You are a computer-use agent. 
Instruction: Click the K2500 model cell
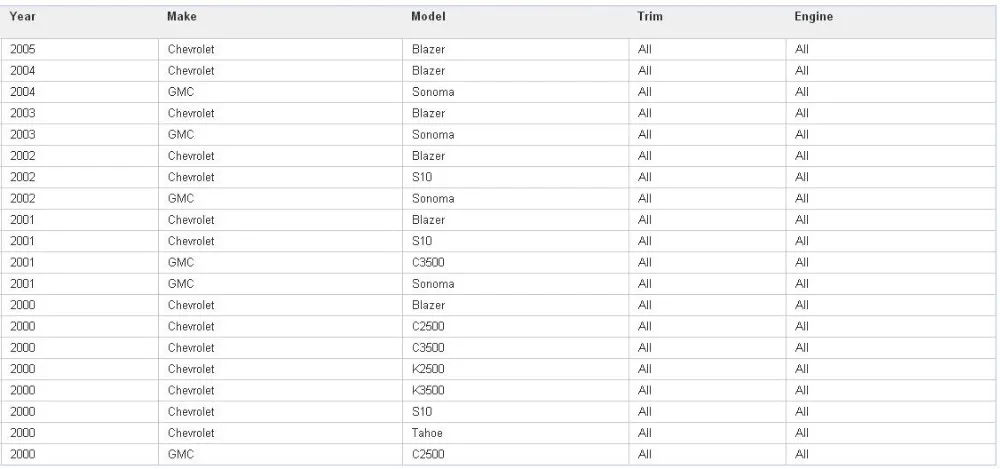click(428, 368)
